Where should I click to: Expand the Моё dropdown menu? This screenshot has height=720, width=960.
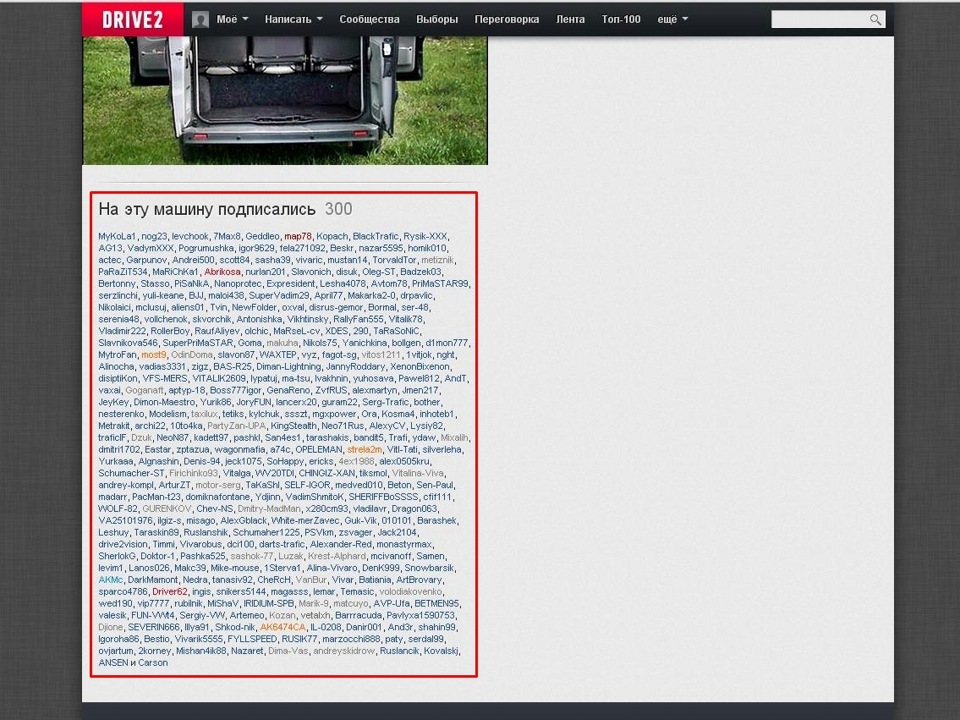233,20
